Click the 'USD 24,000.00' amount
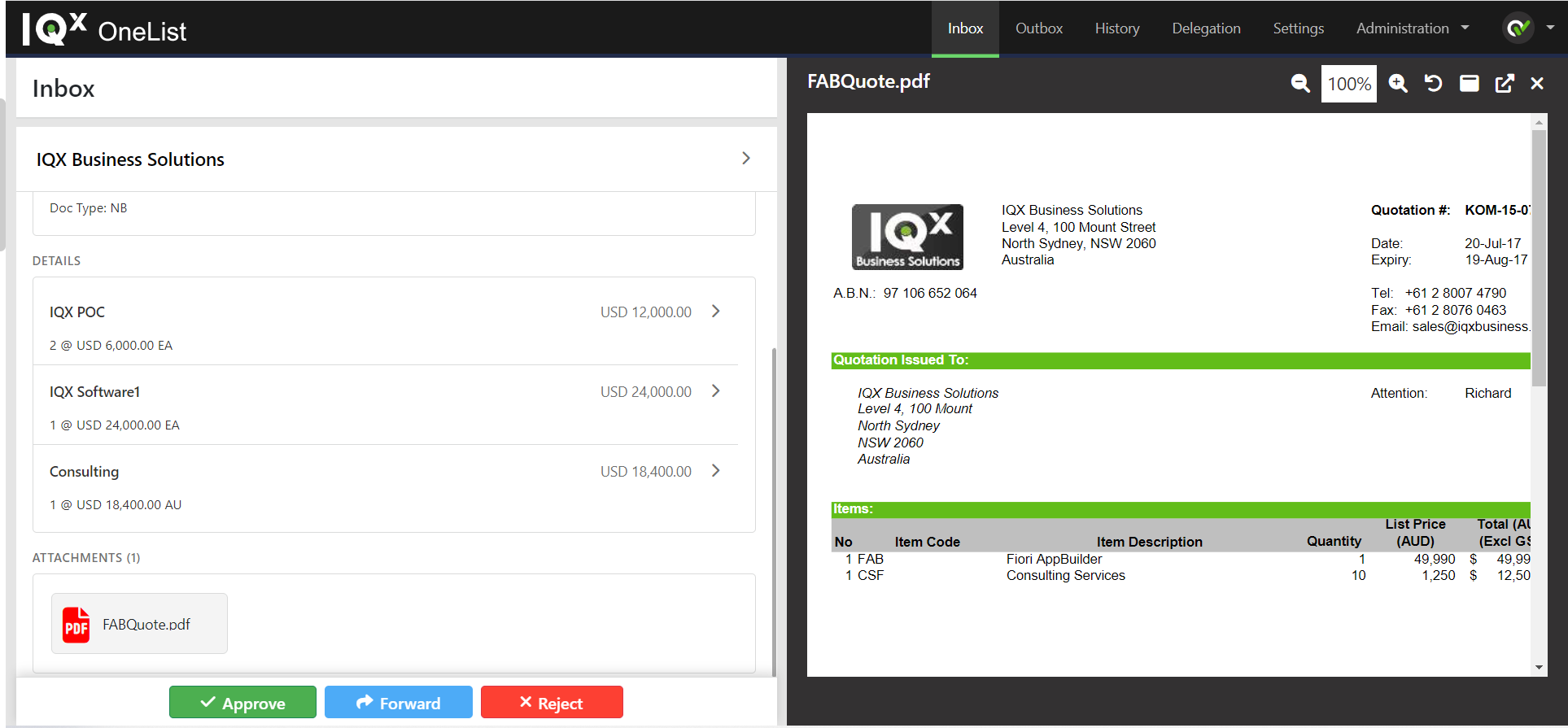 (x=646, y=392)
